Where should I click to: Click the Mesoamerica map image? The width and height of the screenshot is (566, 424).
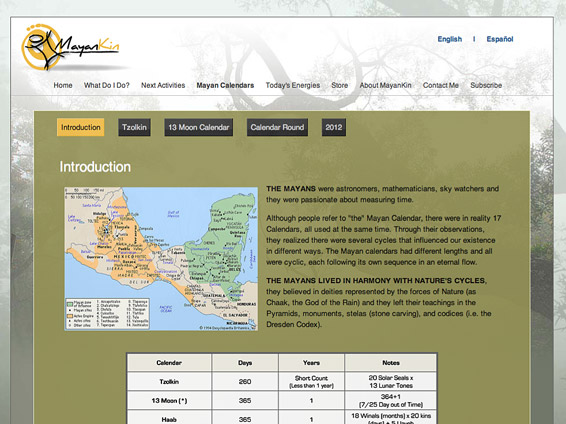[x=161, y=259]
